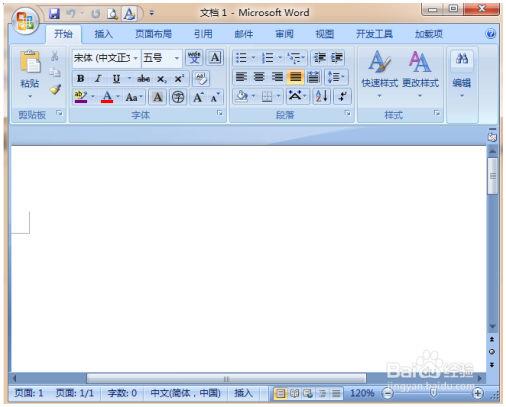Click the Sort A-Z icon

click(x=321, y=97)
